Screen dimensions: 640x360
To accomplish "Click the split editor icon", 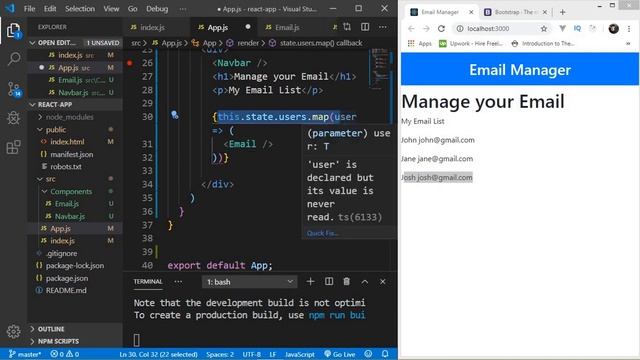I will tap(365, 27).
